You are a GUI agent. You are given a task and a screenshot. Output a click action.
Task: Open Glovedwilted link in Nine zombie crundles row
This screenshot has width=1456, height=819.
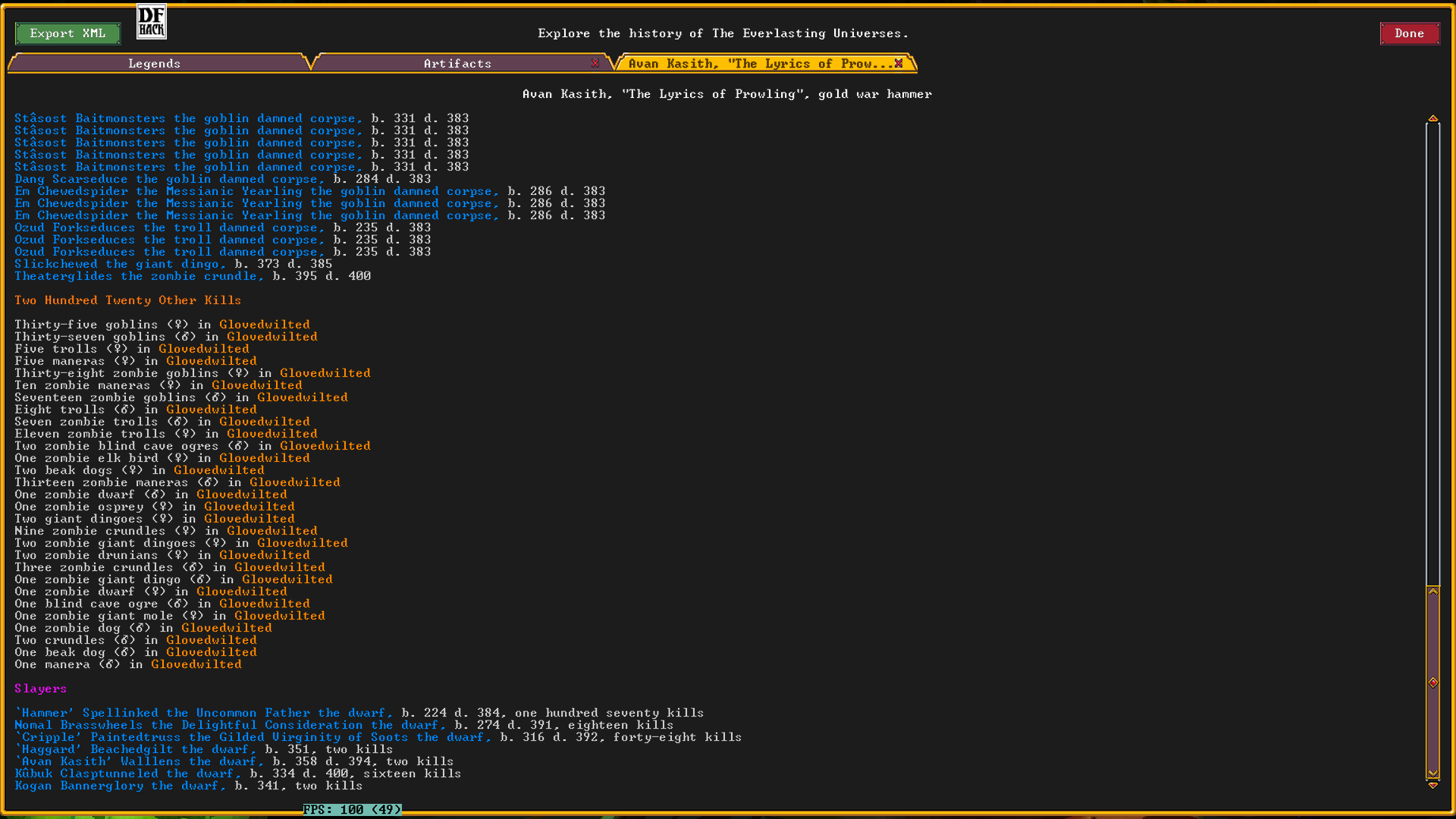click(x=272, y=532)
